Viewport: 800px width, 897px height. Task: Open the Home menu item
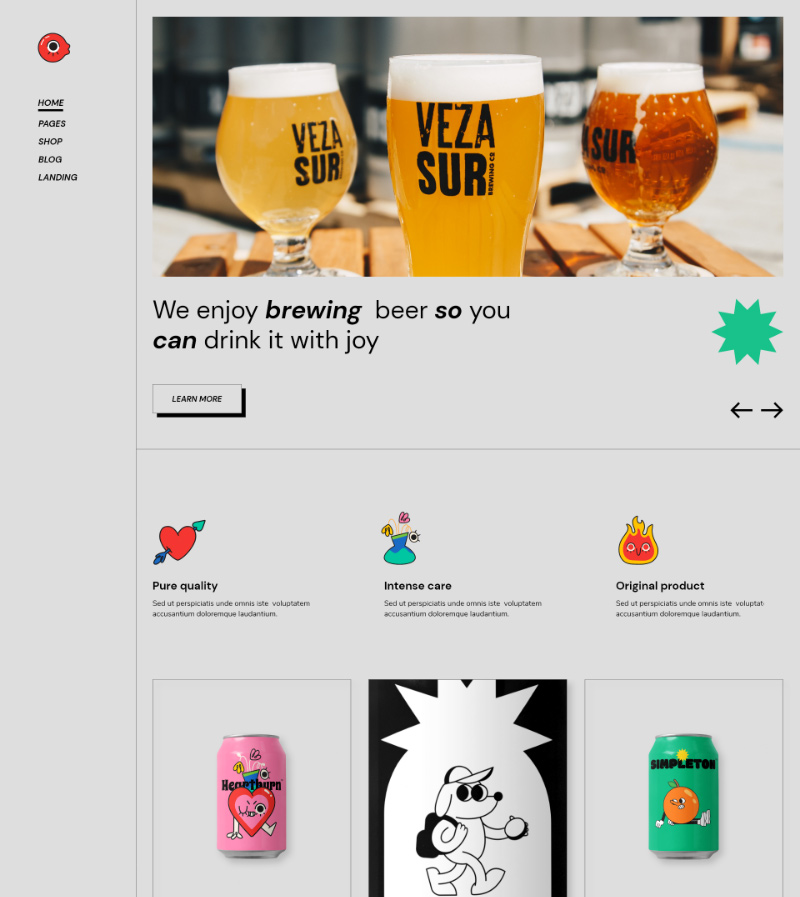51,103
